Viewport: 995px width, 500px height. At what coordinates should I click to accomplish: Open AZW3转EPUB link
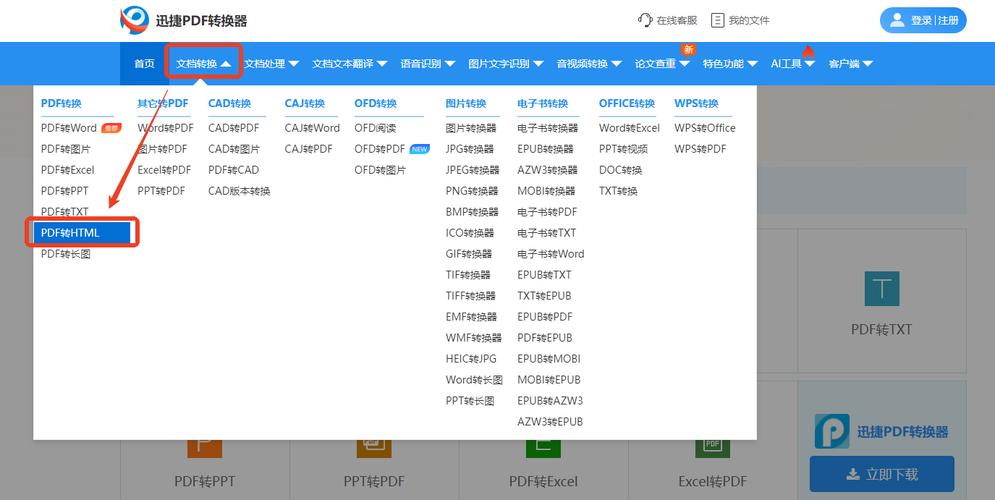click(550, 421)
